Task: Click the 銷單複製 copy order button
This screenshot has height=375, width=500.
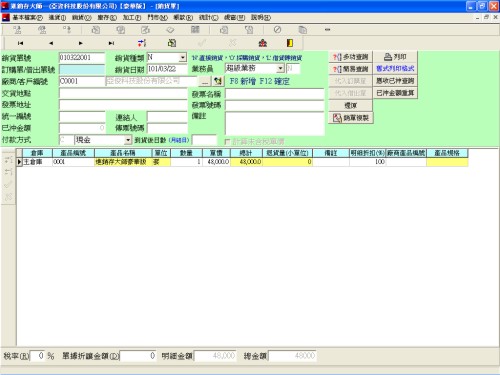Action: (x=351, y=118)
